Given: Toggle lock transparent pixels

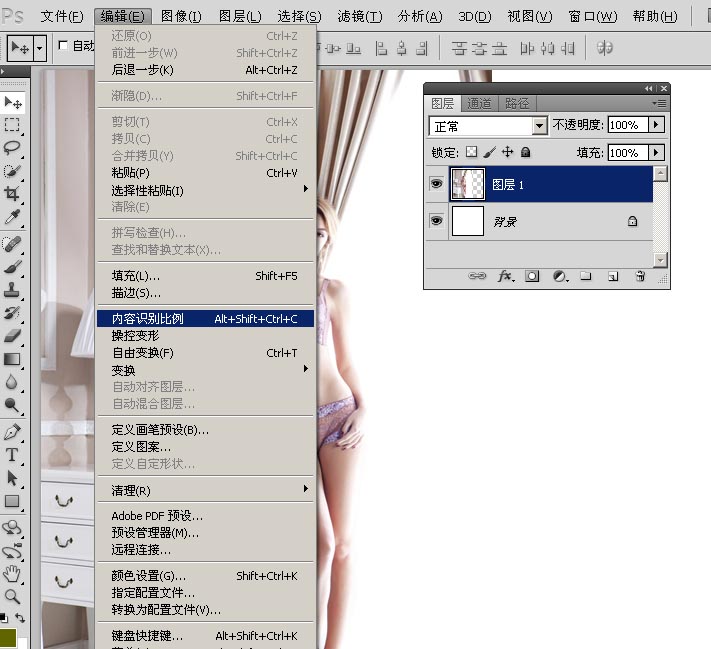Looking at the screenshot, I should click(472, 152).
